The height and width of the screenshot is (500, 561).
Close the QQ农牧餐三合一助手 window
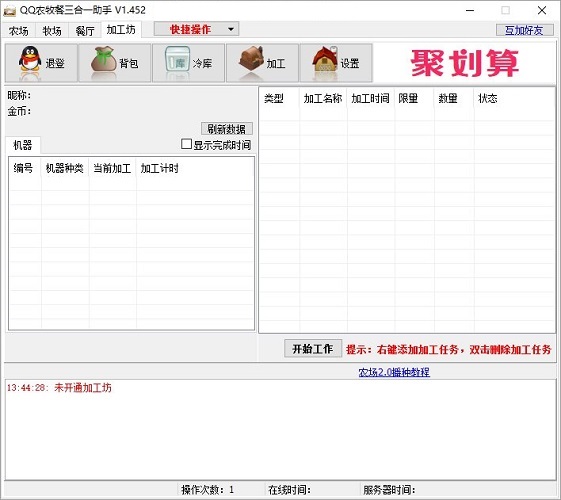(x=542, y=11)
